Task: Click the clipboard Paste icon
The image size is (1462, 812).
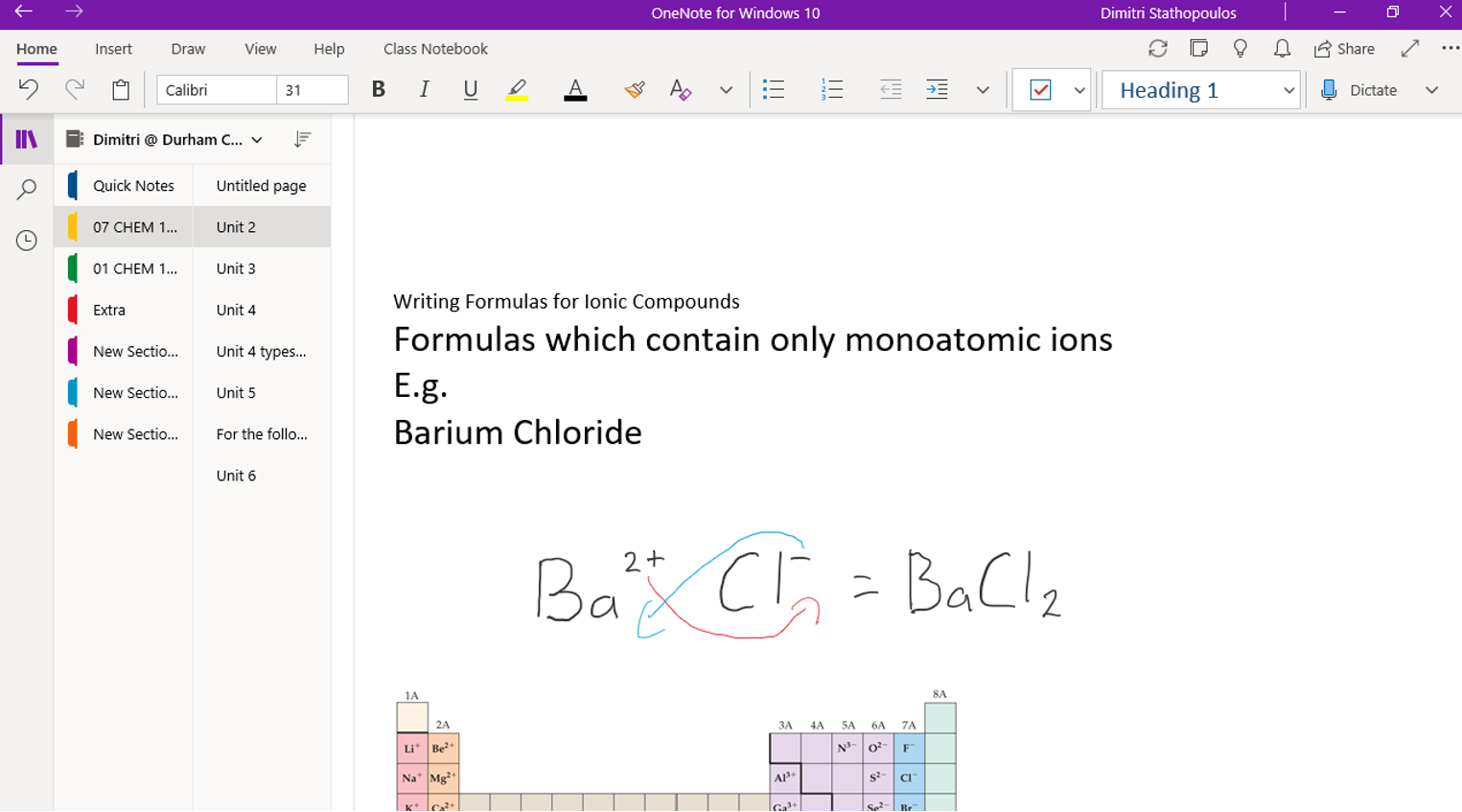Action: coord(121,89)
